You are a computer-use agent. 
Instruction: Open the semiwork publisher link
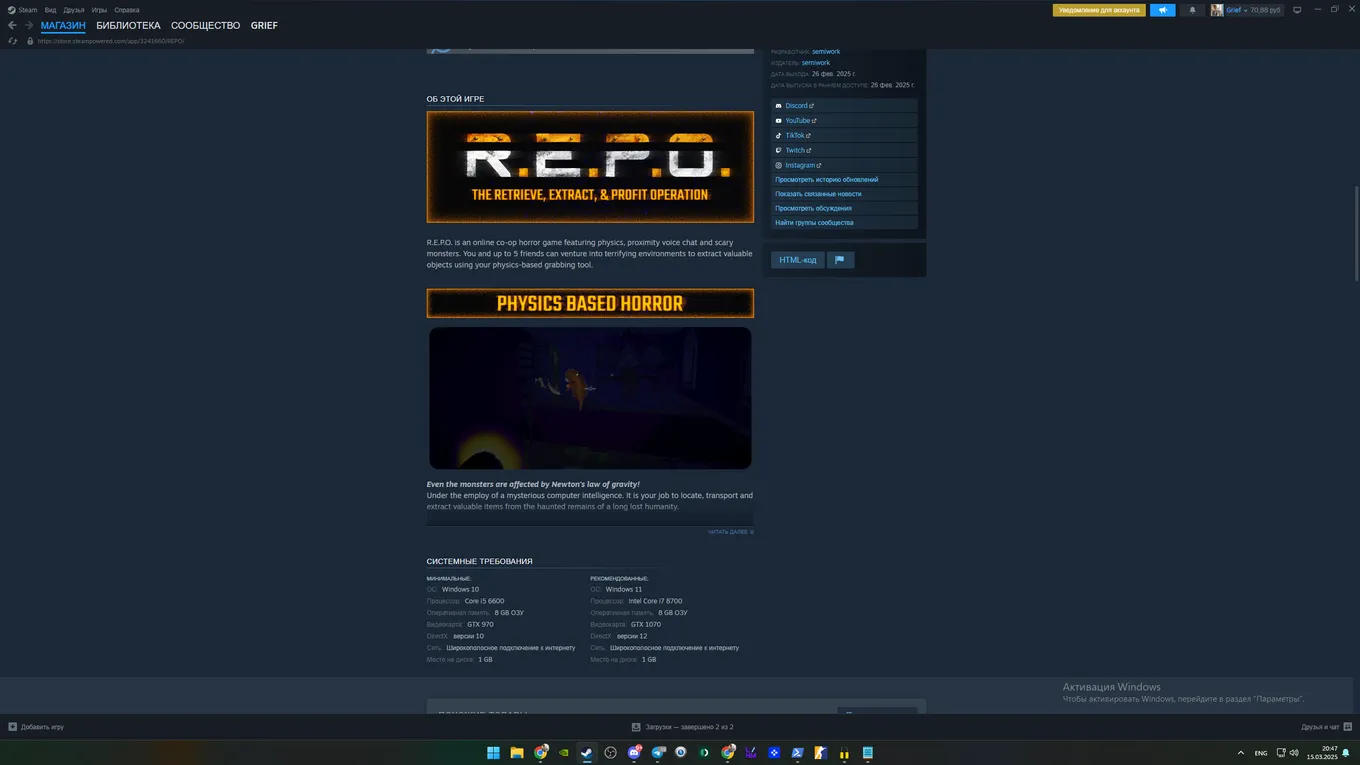pos(816,63)
